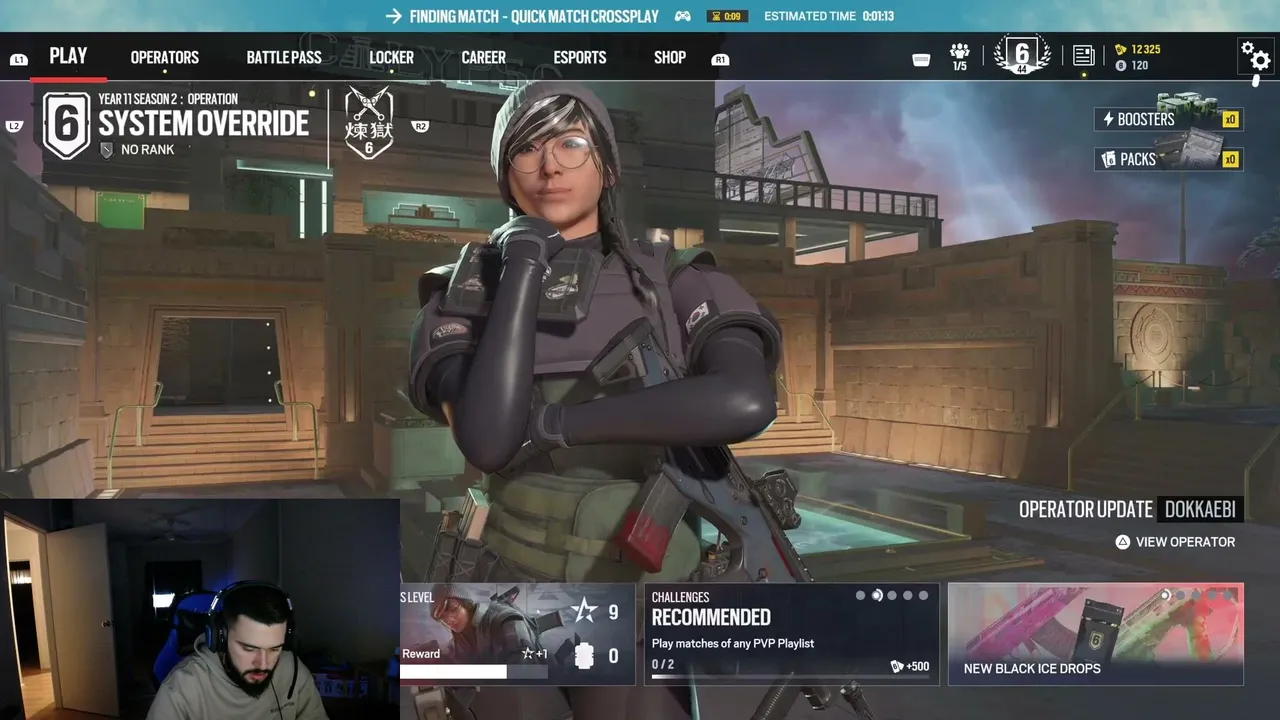The width and height of the screenshot is (1280, 720).
Task: Click the No Rank shield icon
Action: tap(107, 150)
